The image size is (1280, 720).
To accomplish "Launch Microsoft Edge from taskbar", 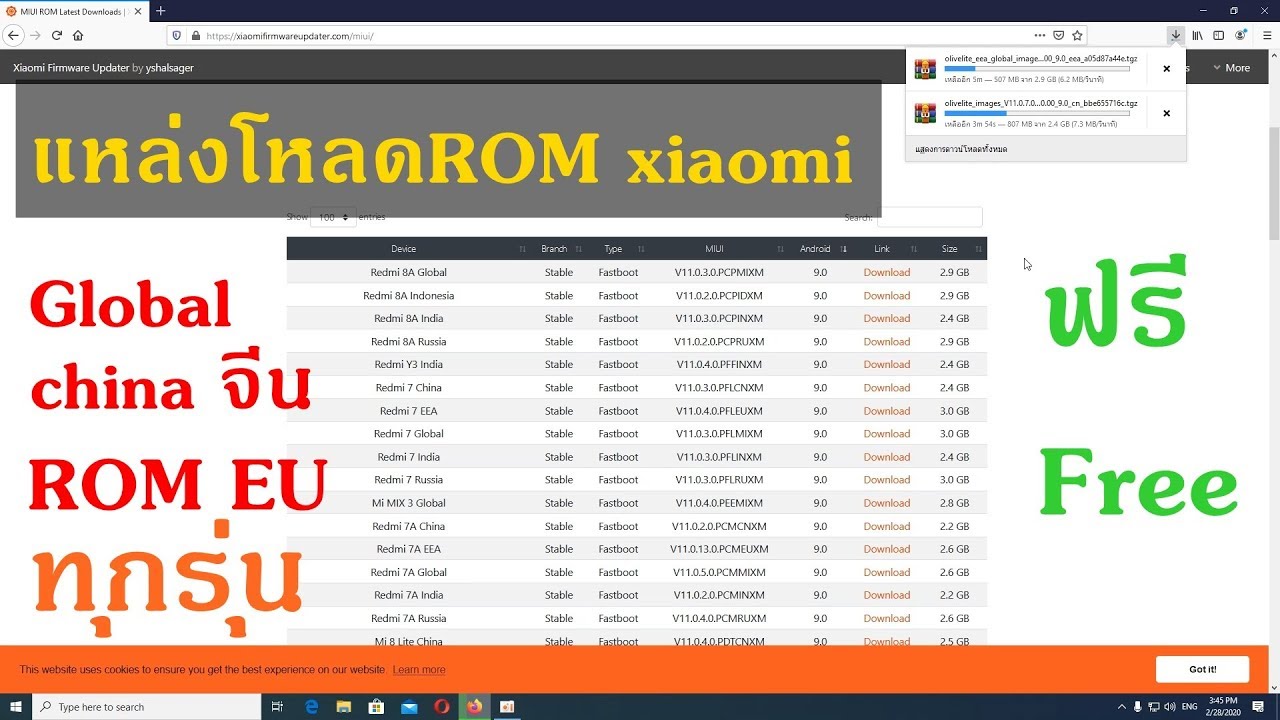I will coord(312,707).
